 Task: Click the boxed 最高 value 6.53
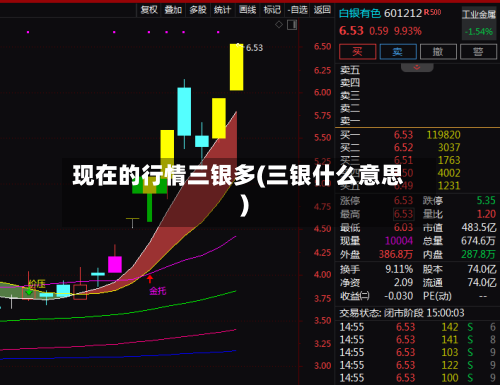coord(403,214)
